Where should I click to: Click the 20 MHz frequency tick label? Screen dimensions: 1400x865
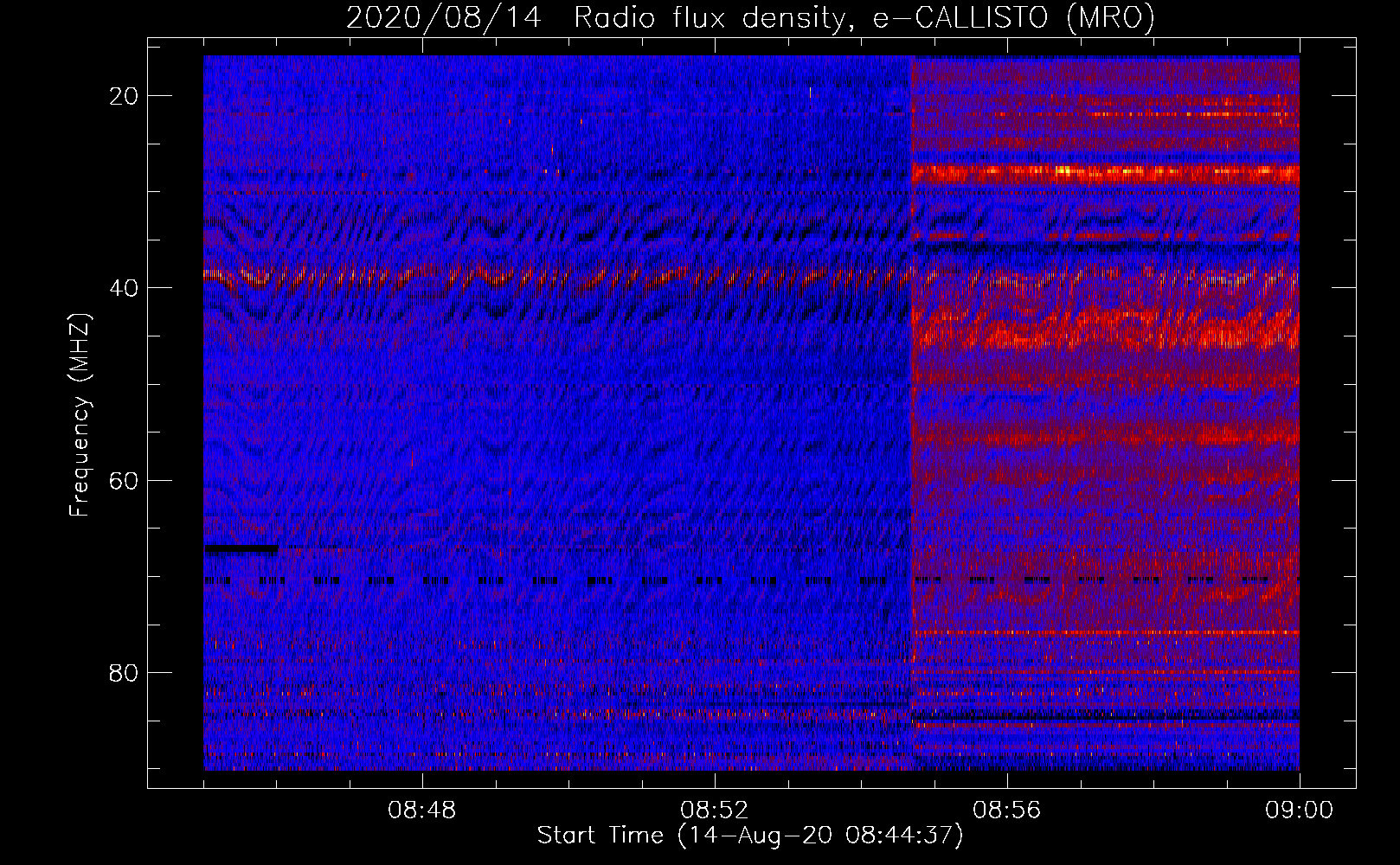pyautogui.click(x=124, y=96)
